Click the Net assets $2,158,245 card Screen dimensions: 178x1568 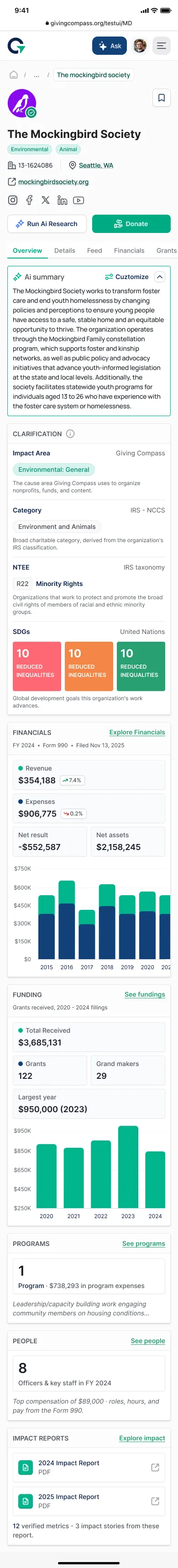click(128, 841)
